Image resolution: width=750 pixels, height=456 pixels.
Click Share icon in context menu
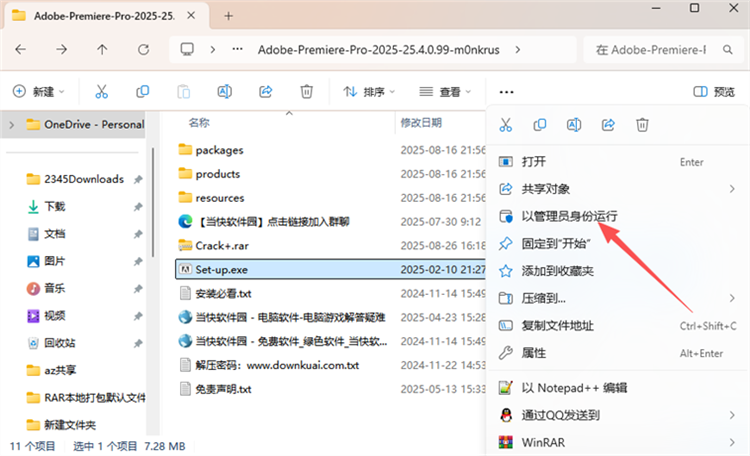coord(608,125)
